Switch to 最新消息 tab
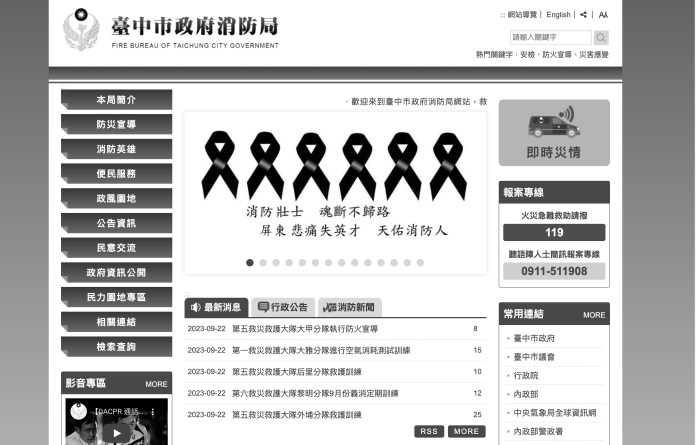This screenshot has width=696, height=445. click(x=216, y=307)
